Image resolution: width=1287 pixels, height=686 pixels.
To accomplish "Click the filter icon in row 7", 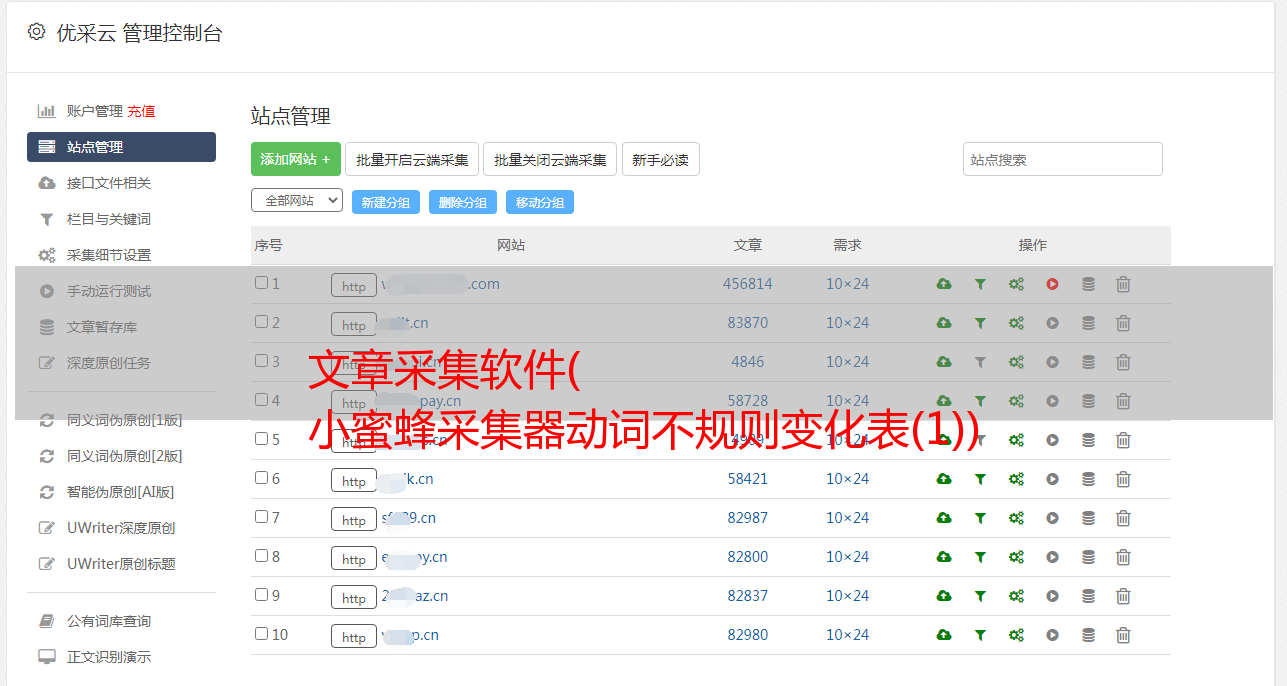I will click(980, 518).
